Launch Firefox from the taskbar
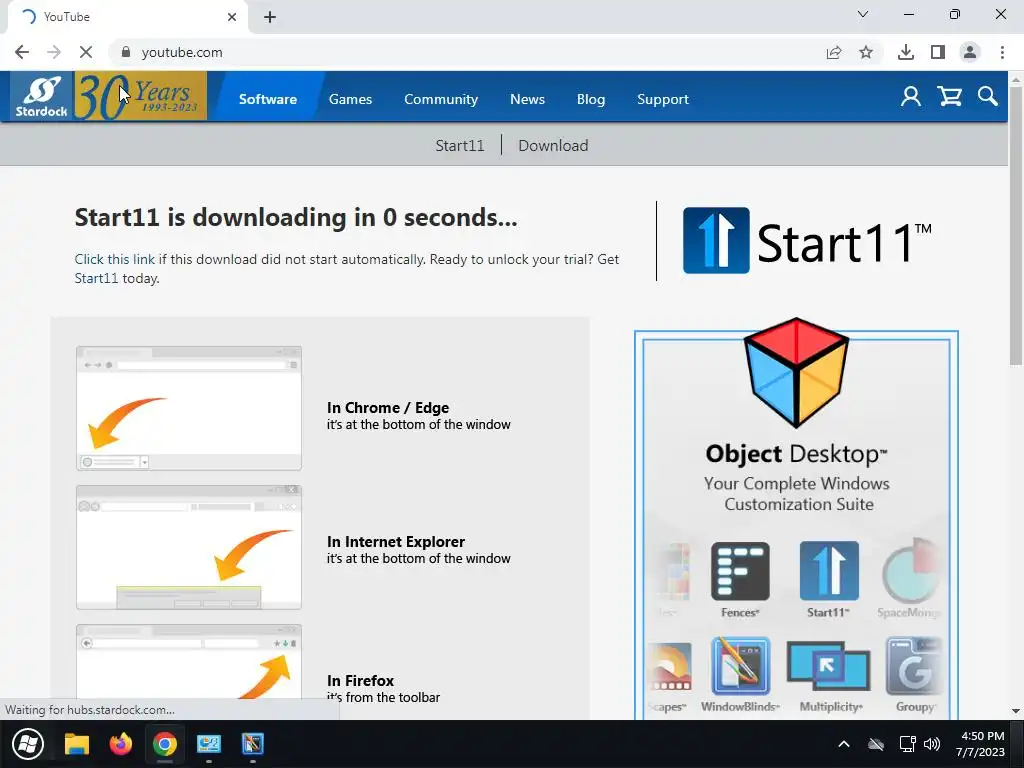The image size is (1024, 768). click(120, 744)
